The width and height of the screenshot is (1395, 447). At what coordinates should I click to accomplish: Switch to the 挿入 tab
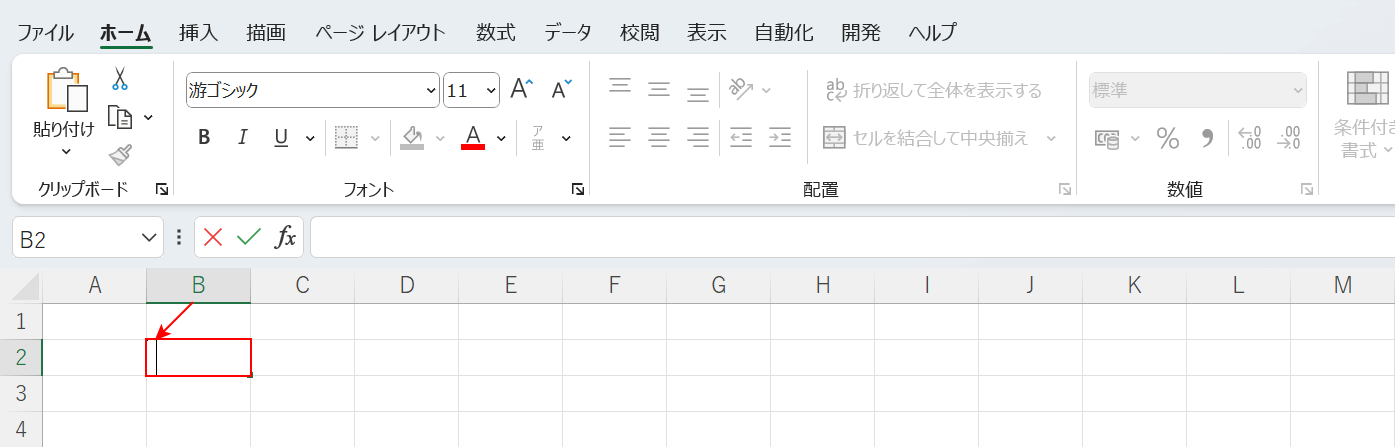[x=198, y=32]
